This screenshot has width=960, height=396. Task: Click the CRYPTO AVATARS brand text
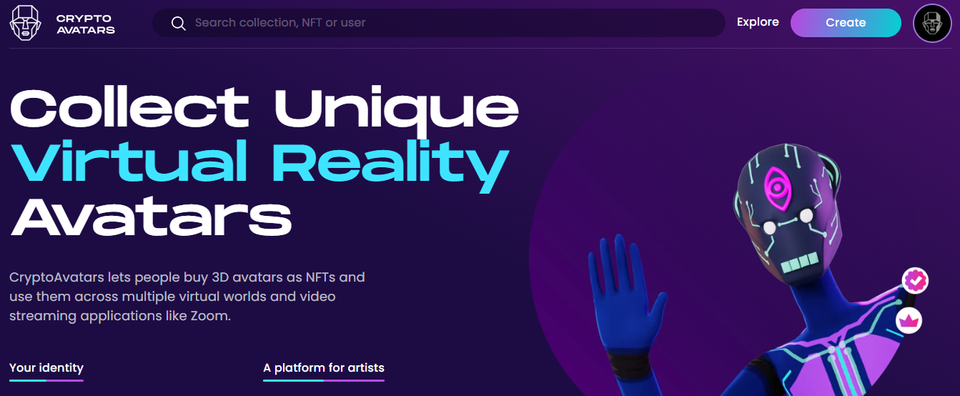[85, 24]
